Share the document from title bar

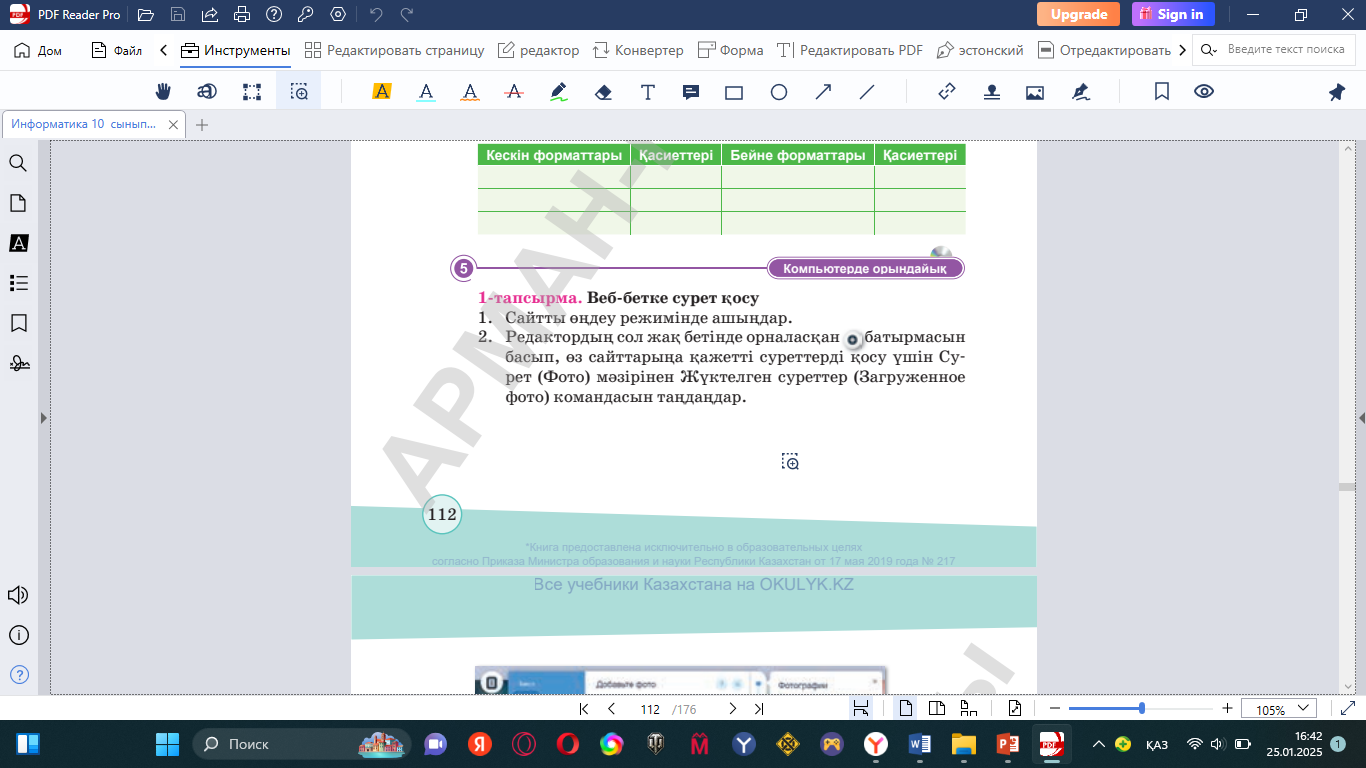[209, 15]
